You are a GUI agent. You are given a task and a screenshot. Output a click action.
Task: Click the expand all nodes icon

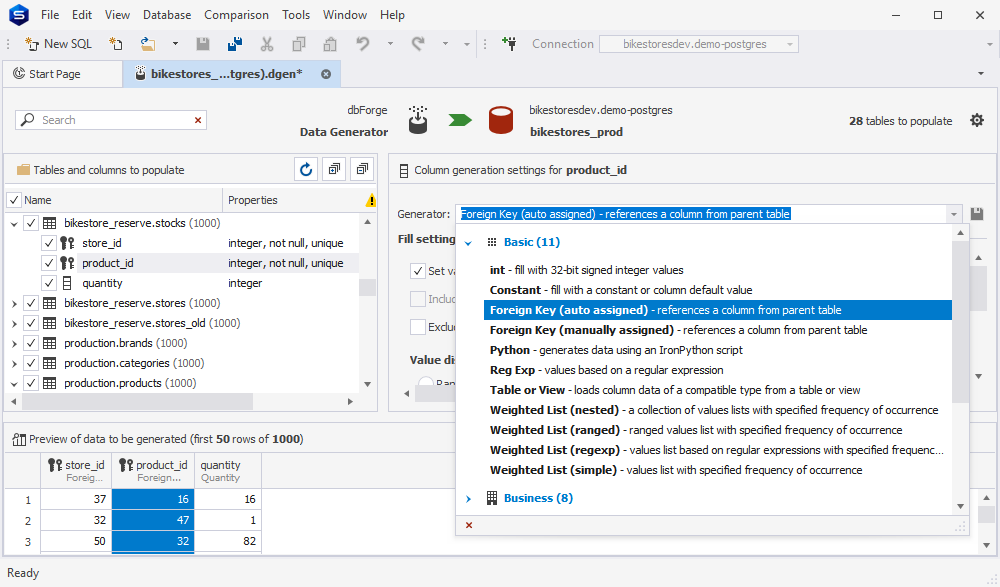(334, 170)
